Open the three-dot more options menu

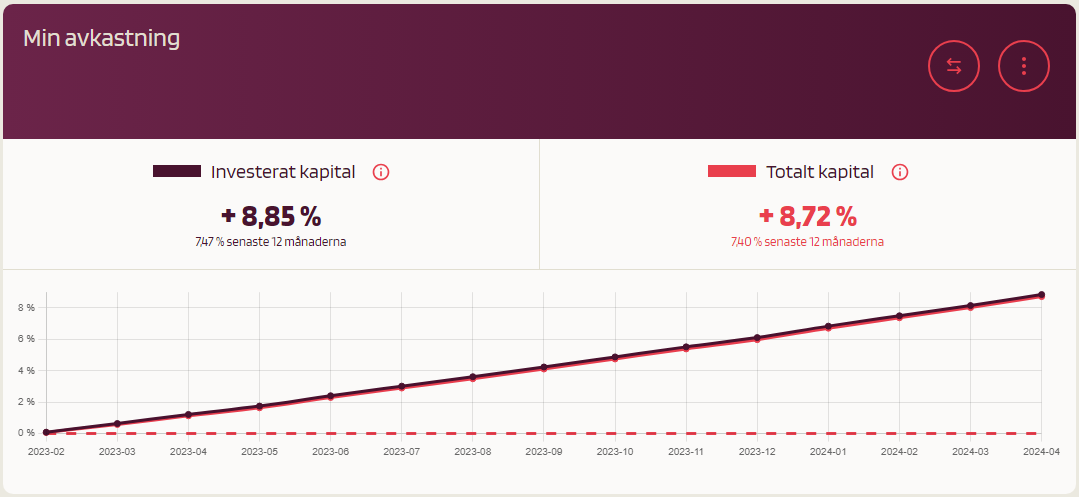(1024, 67)
